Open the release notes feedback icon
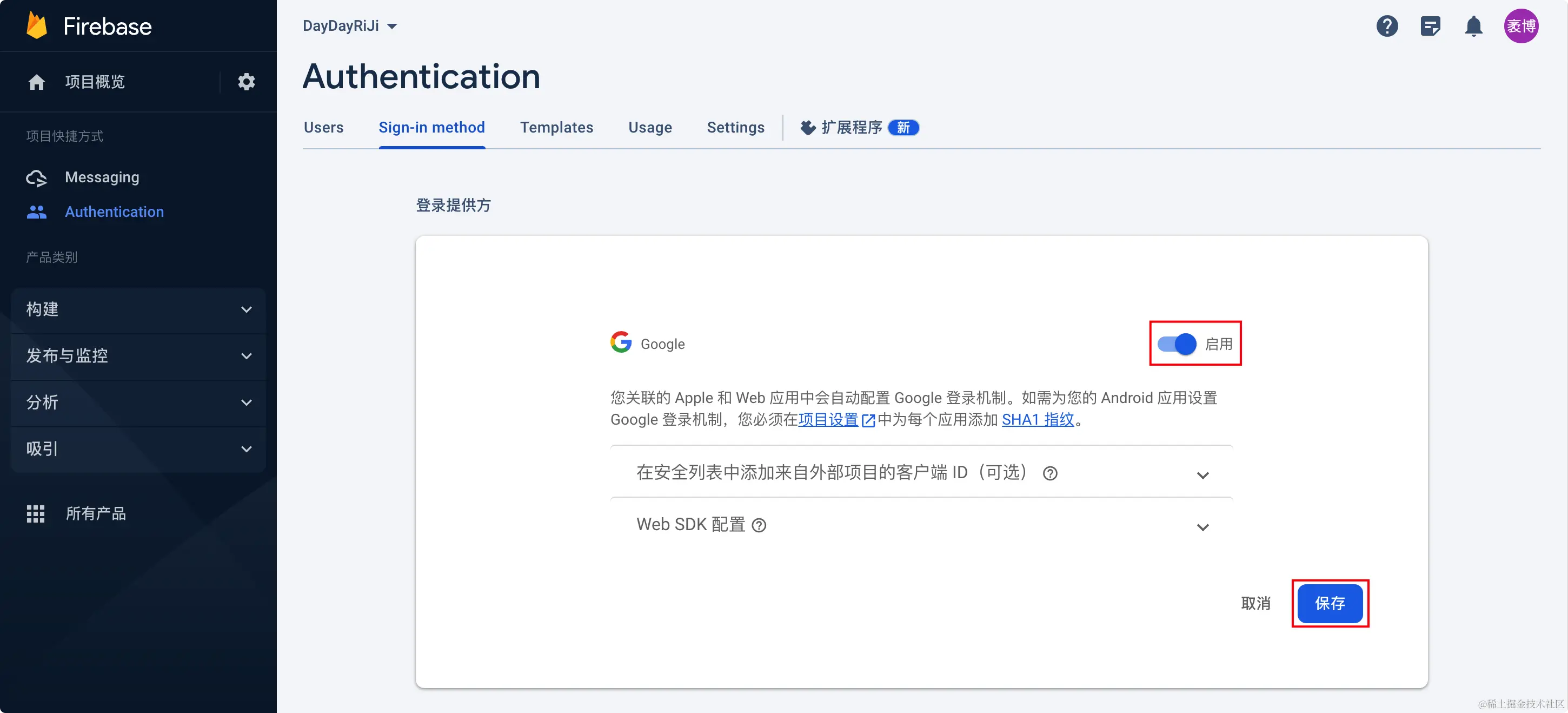 [x=1430, y=26]
